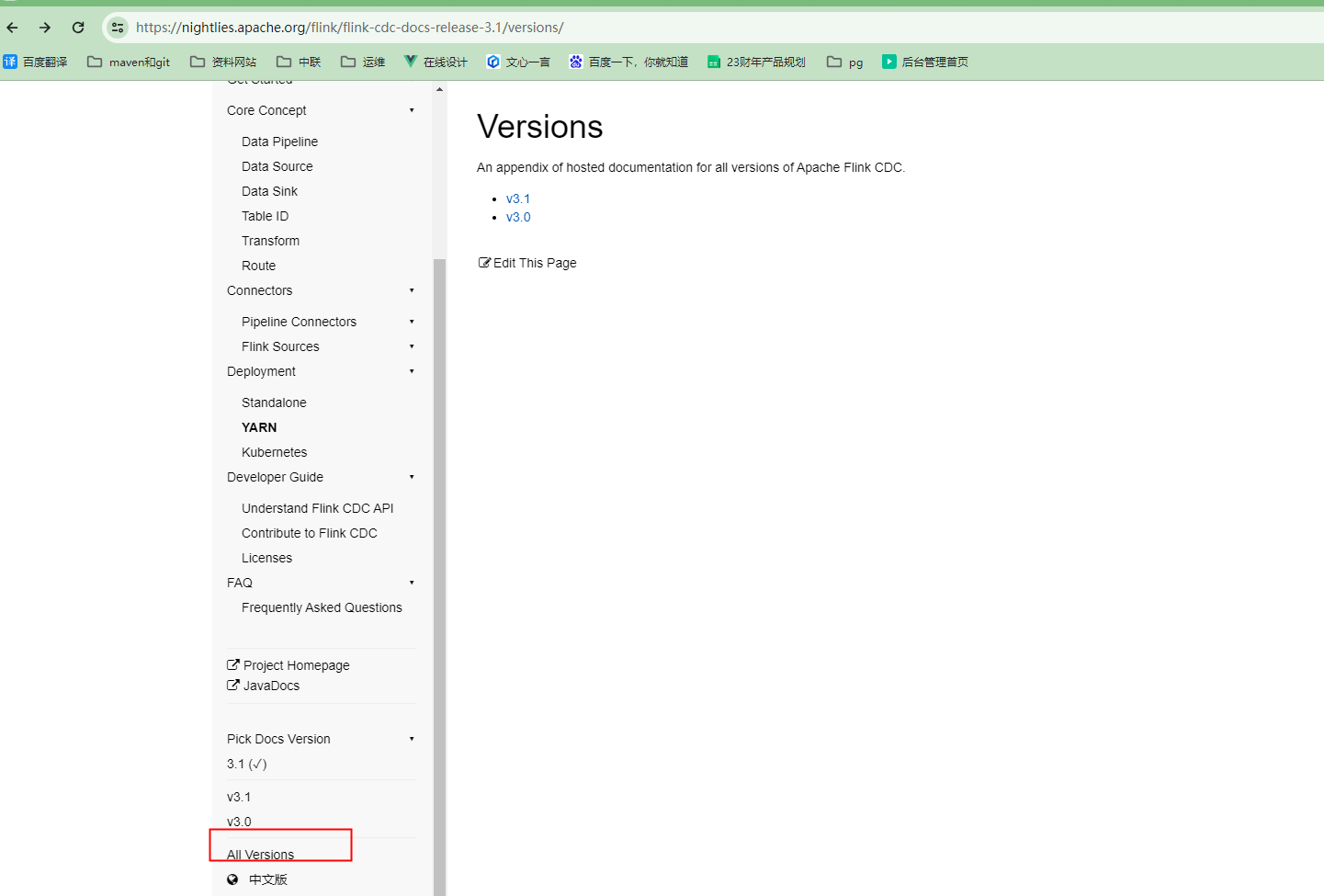Open the Licenses page
The height and width of the screenshot is (896, 1324).
(266, 558)
